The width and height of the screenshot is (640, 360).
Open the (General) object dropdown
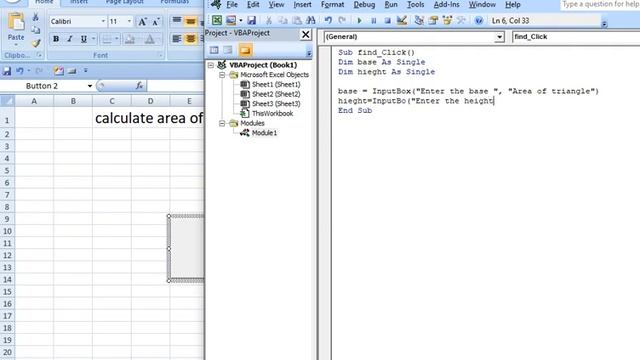(x=499, y=37)
